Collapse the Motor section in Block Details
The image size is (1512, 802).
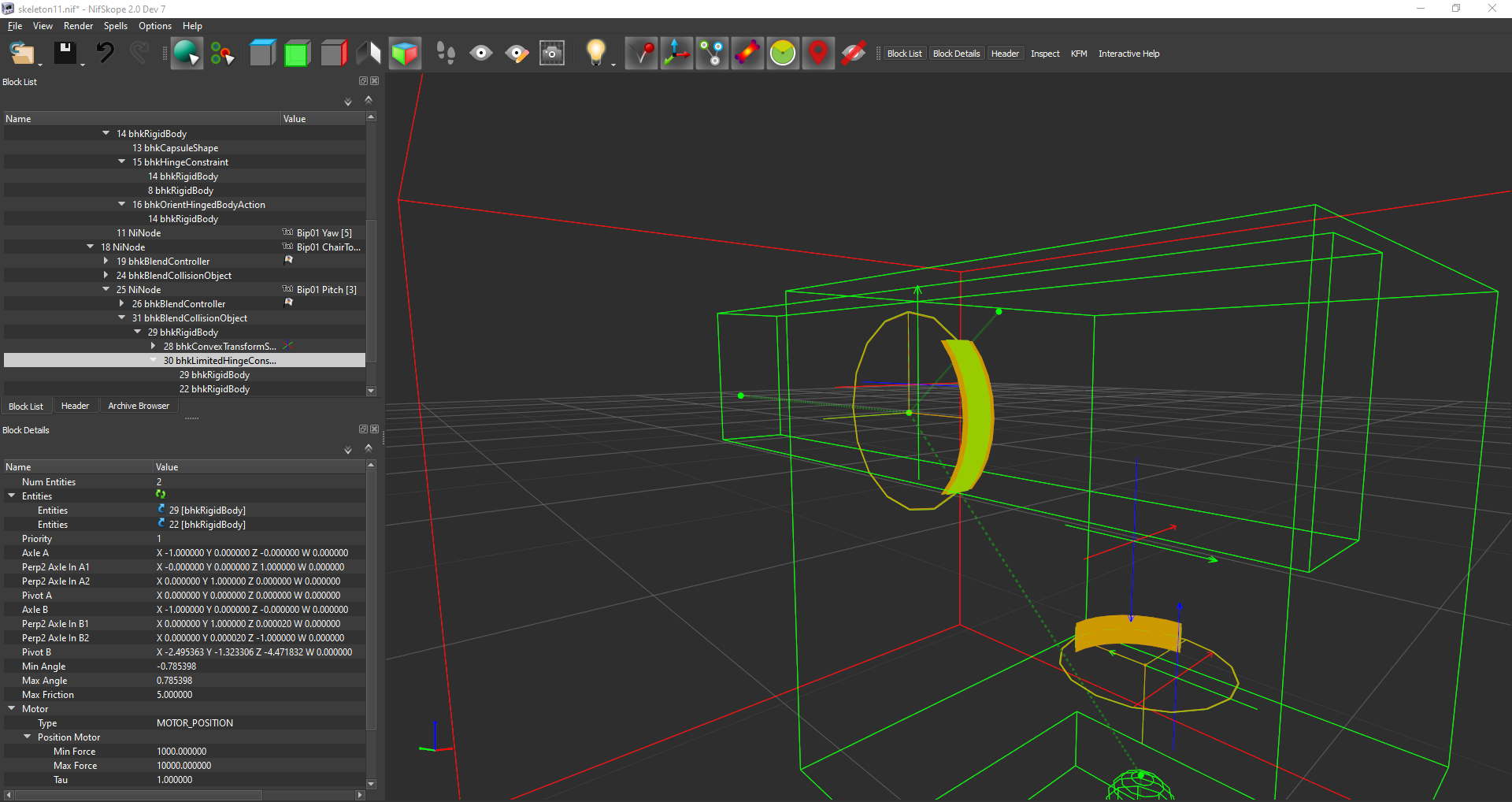(11, 708)
